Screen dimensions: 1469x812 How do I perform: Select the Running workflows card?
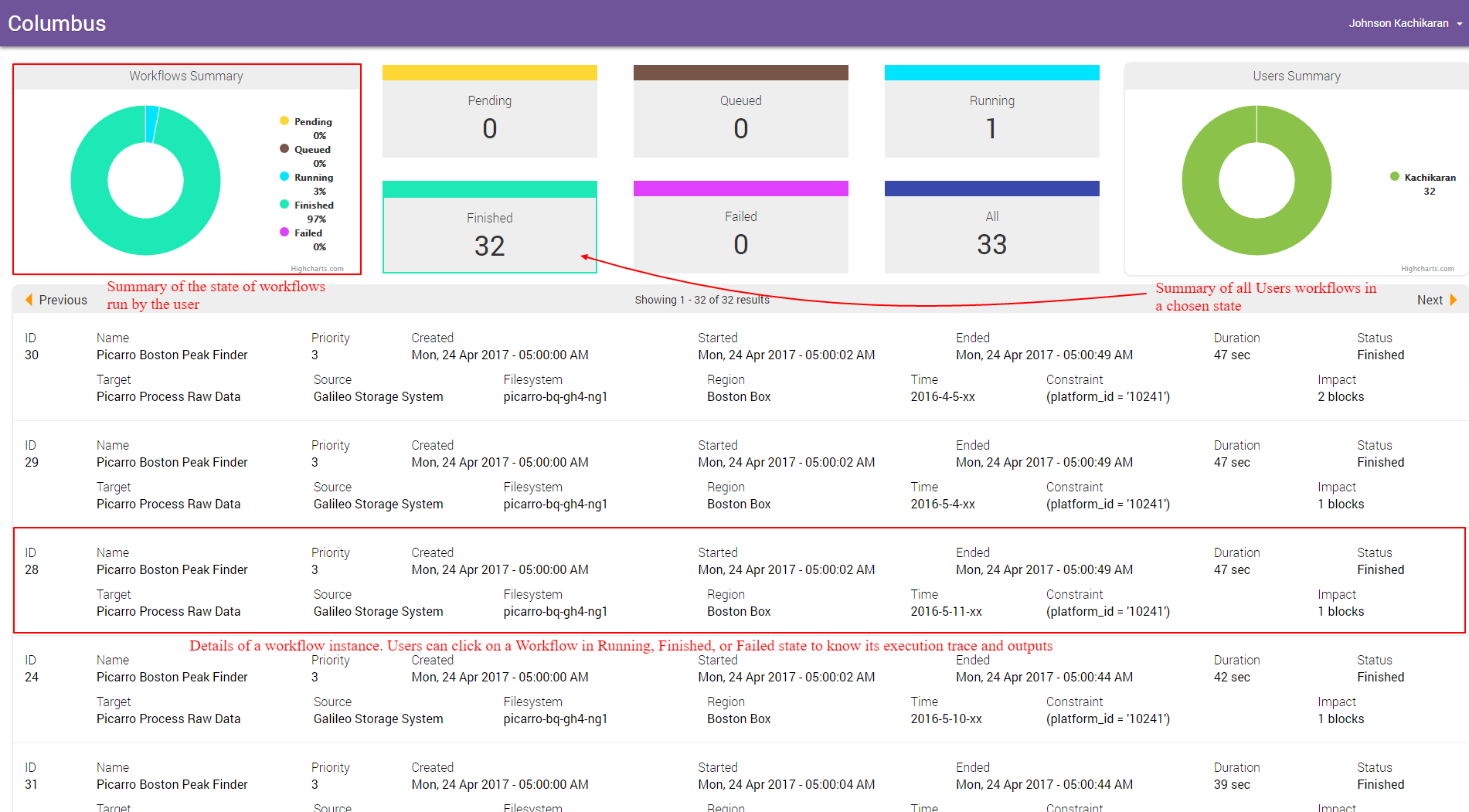click(x=992, y=111)
